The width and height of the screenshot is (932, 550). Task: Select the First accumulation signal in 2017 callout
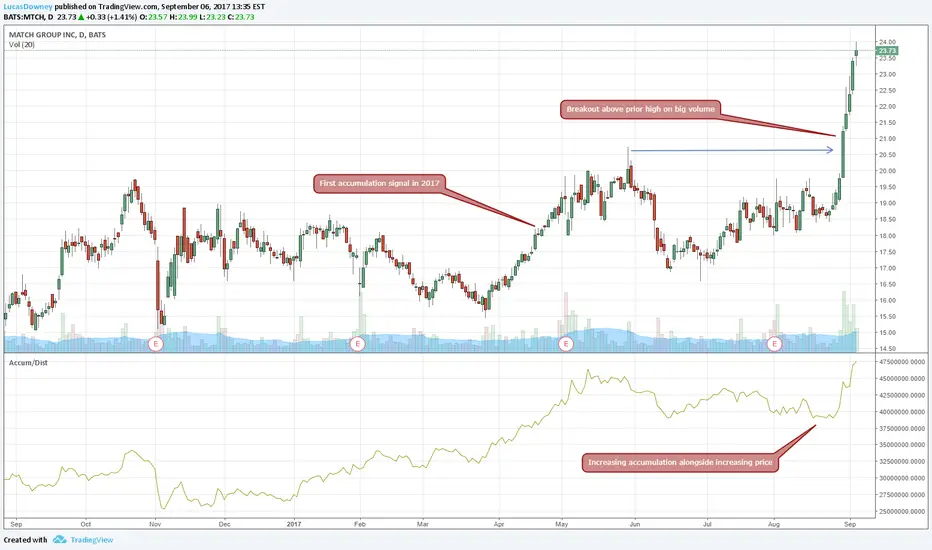coord(379,183)
